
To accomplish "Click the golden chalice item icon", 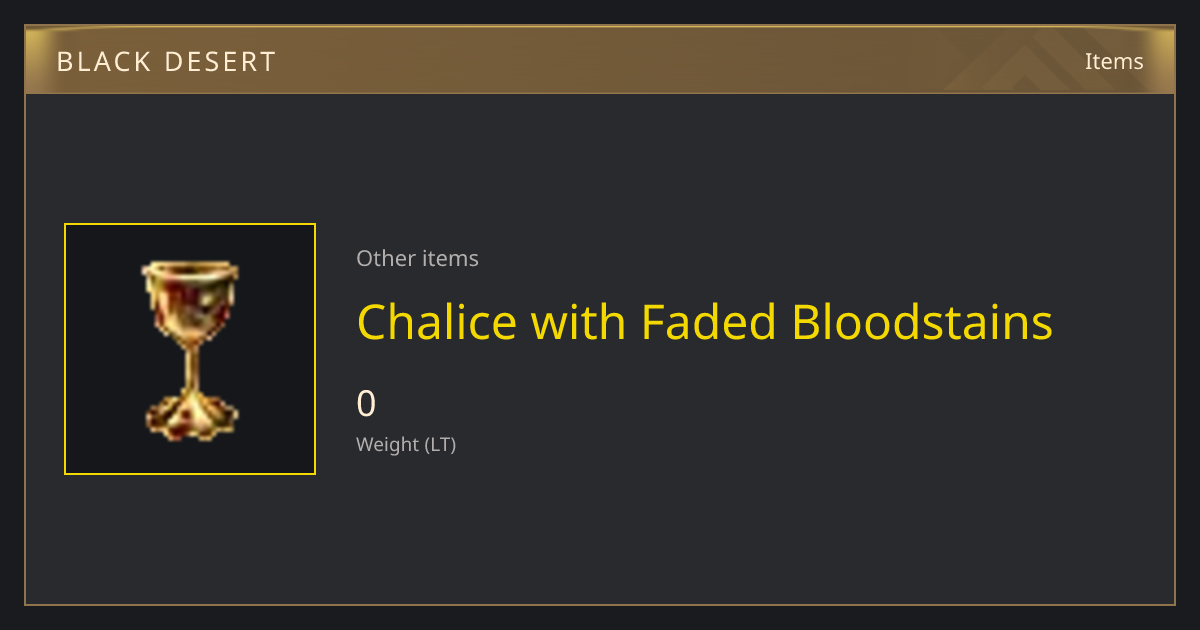I will pos(190,350).
